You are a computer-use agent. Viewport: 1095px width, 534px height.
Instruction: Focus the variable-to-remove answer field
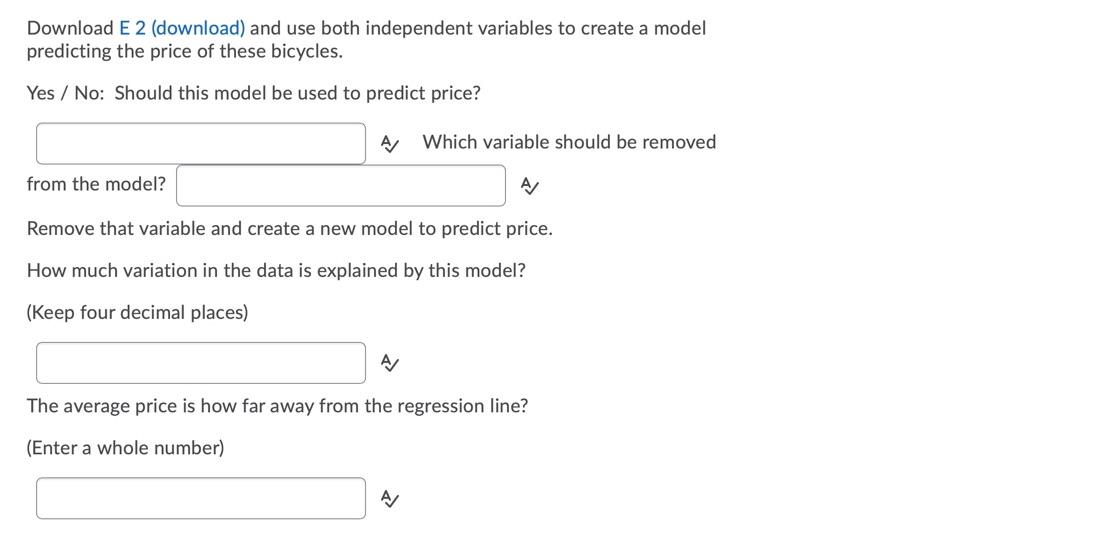(x=341, y=185)
